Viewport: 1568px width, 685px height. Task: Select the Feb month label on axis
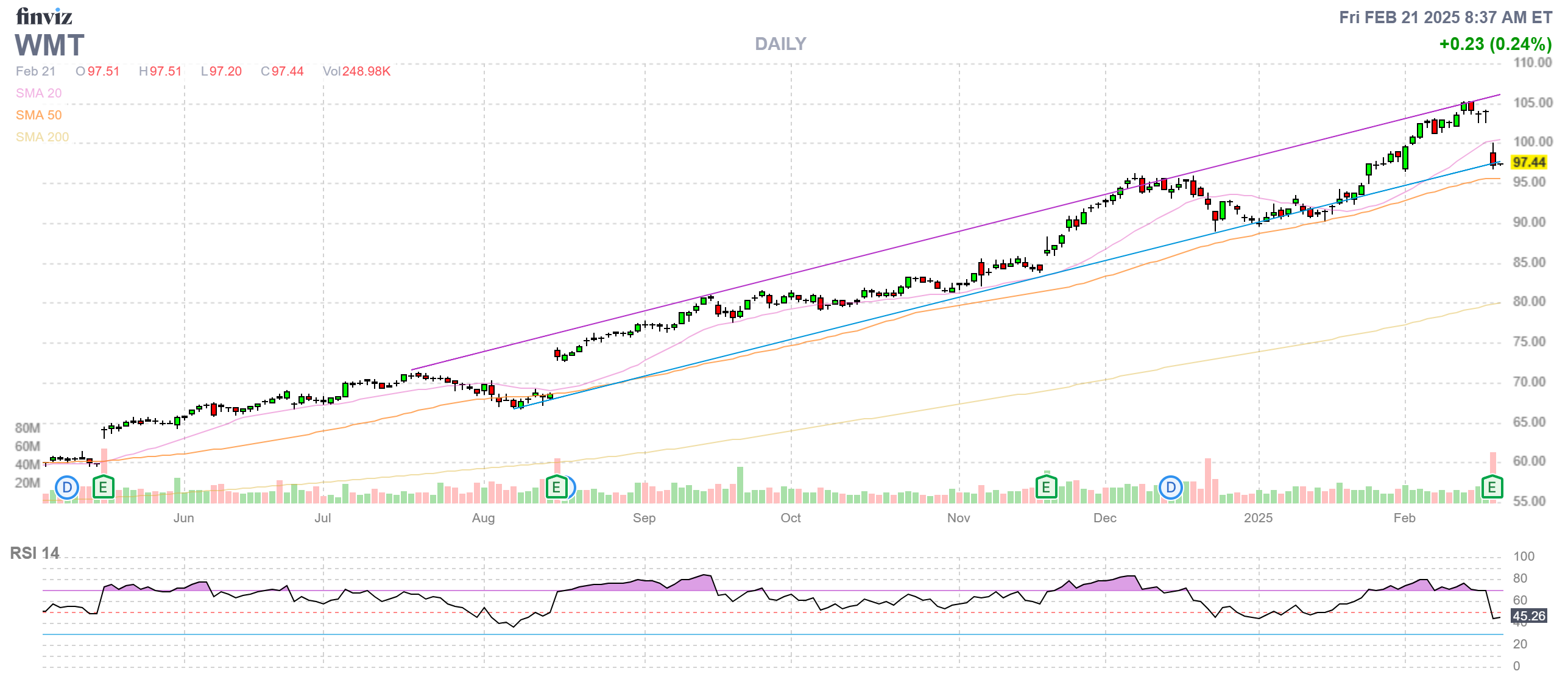point(1404,518)
